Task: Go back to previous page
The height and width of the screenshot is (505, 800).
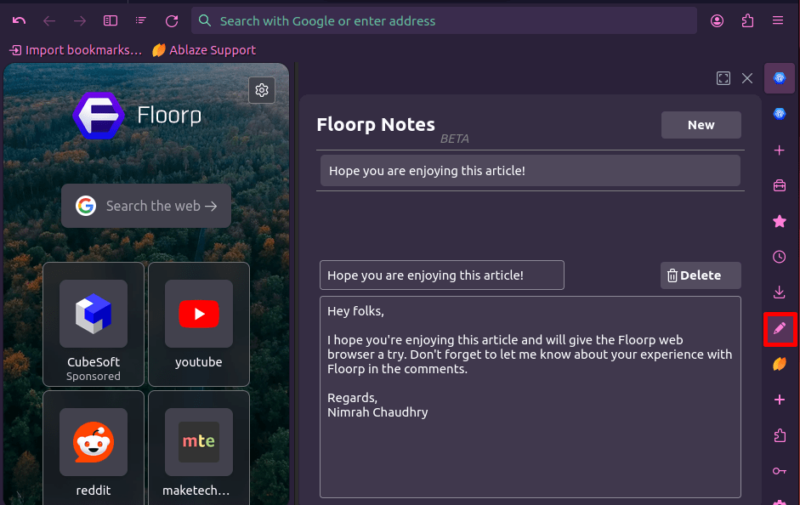Action: pos(49,21)
